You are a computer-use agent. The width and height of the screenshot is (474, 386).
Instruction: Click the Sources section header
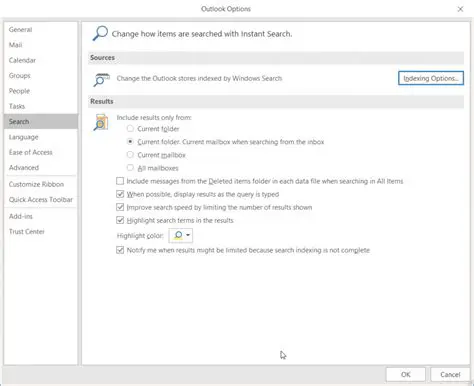276,58
